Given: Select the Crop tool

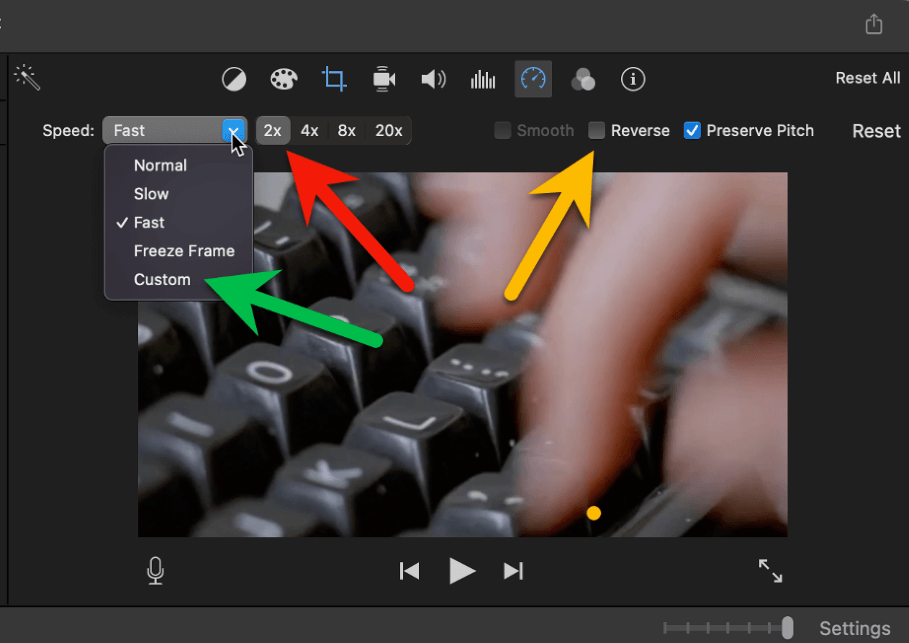Looking at the screenshot, I should tap(334, 79).
